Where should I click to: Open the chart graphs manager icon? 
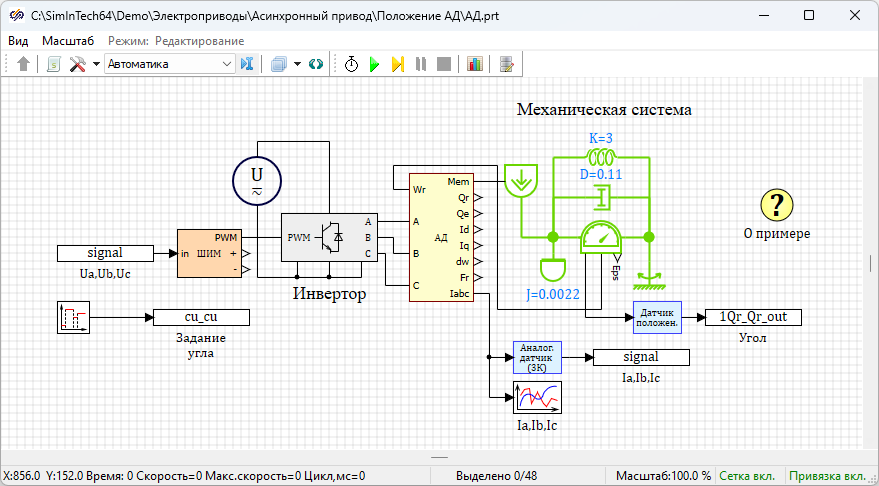(x=474, y=64)
